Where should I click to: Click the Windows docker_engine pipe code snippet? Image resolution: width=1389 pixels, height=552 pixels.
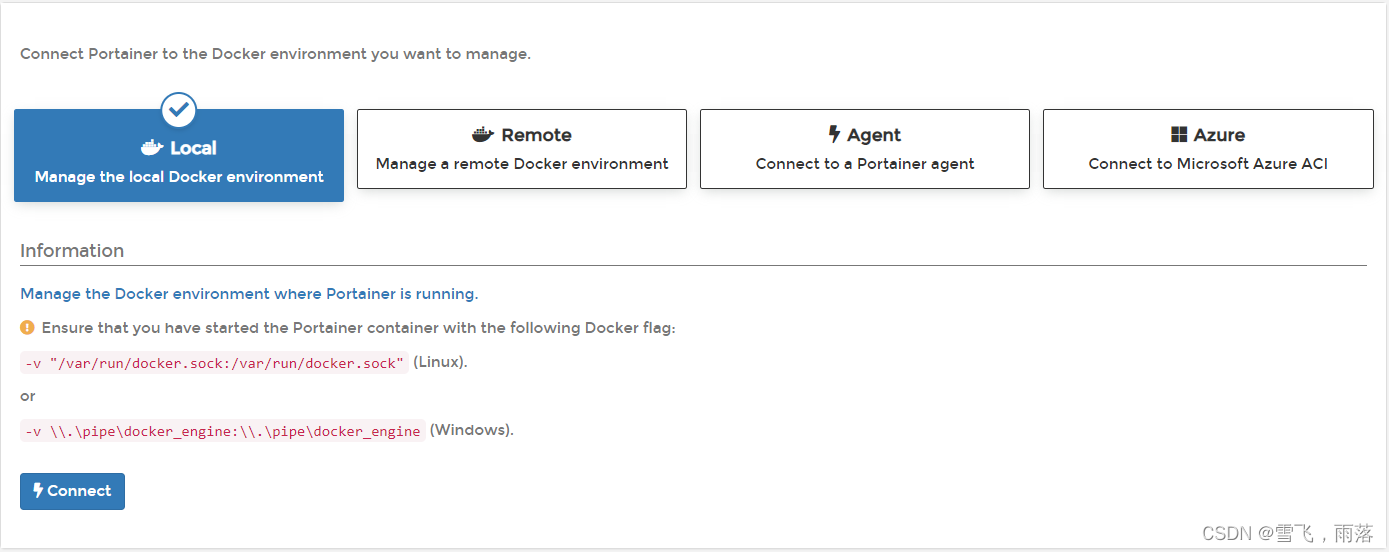click(x=223, y=431)
